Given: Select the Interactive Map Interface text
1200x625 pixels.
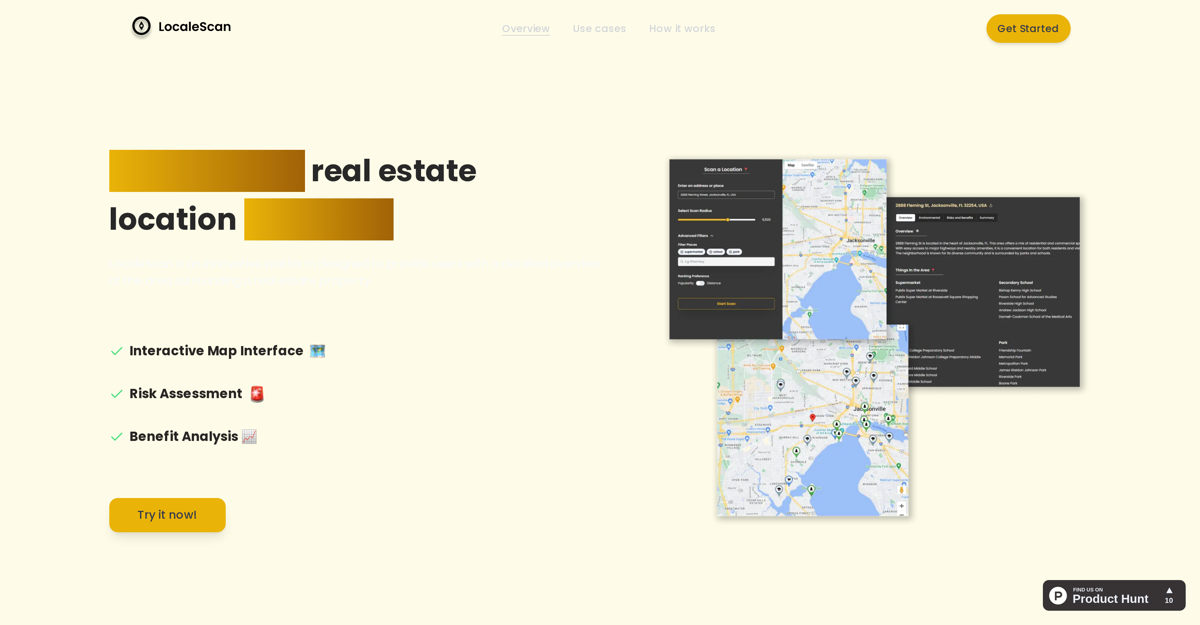Looking at the screenshot, I should tap(216, 351).
